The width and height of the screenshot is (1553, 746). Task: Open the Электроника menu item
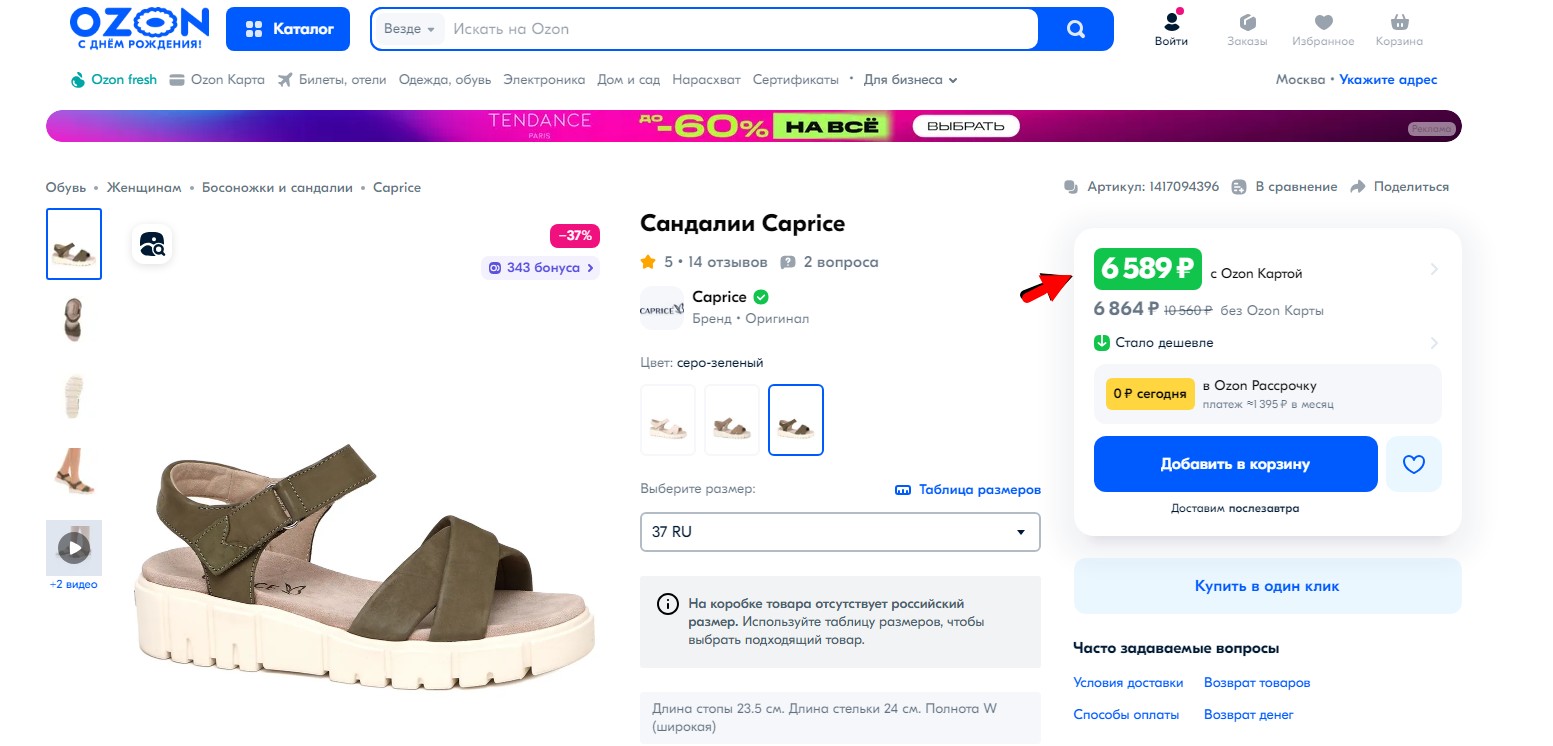[544, 80]
